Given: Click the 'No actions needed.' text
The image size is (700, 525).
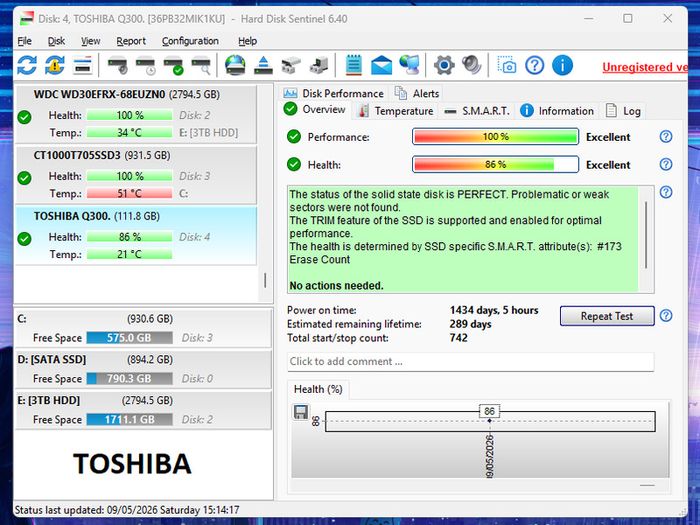Looking at the screenshot, I should coord(336,285).
